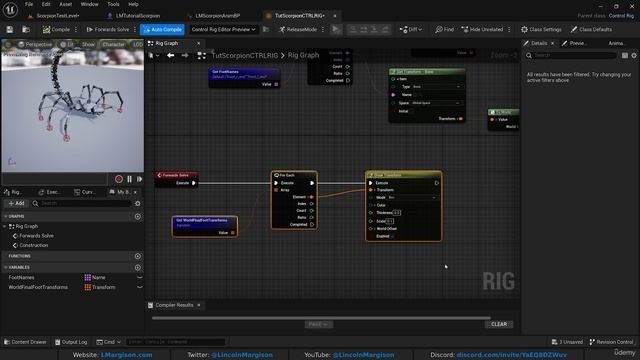
Task: Collapse the Rig Graph tree item
Action: point(5,226)
